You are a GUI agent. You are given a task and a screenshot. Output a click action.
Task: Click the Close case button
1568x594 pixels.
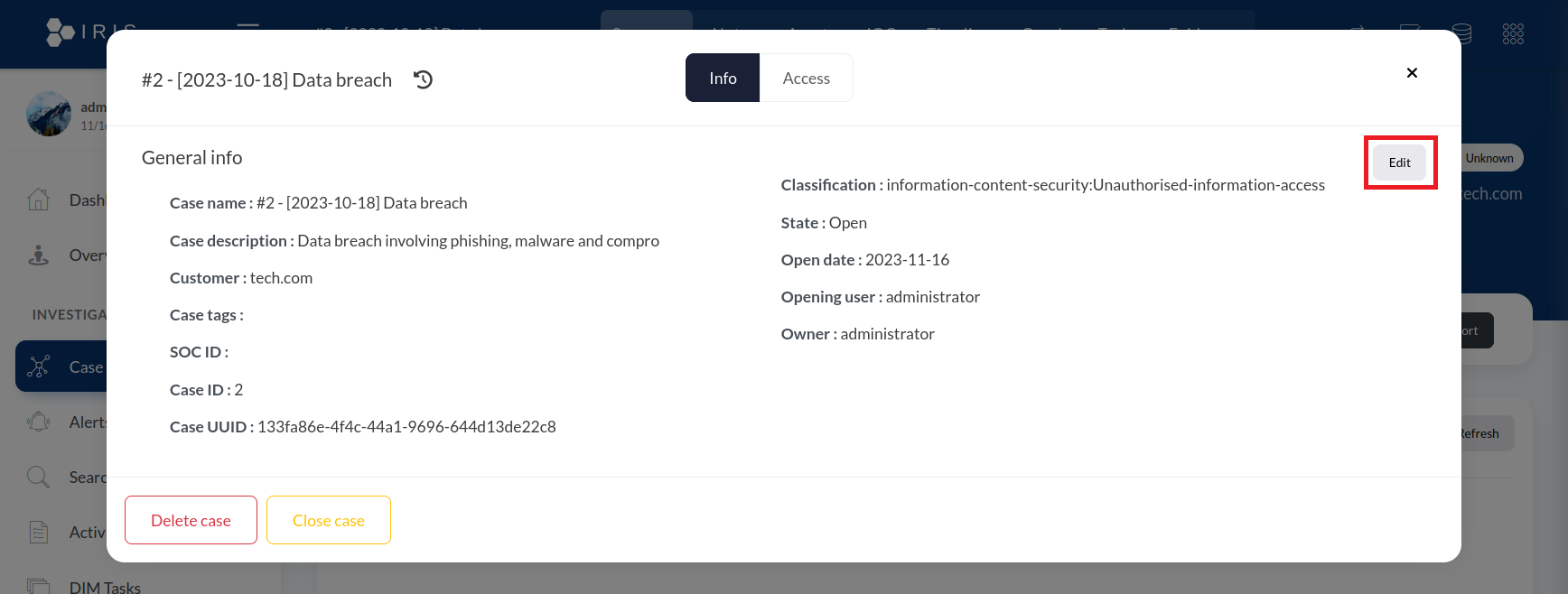pyautogui.click(x=329, y=520)
